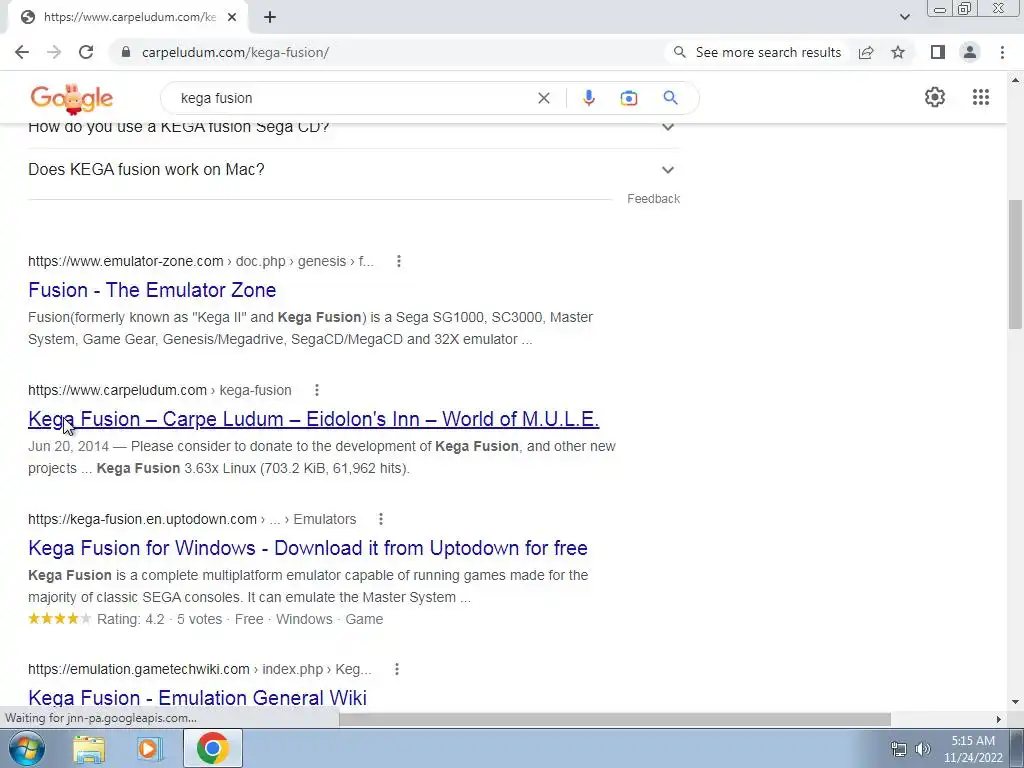Click the horizontal scrollbar thumb

point(614,719)
